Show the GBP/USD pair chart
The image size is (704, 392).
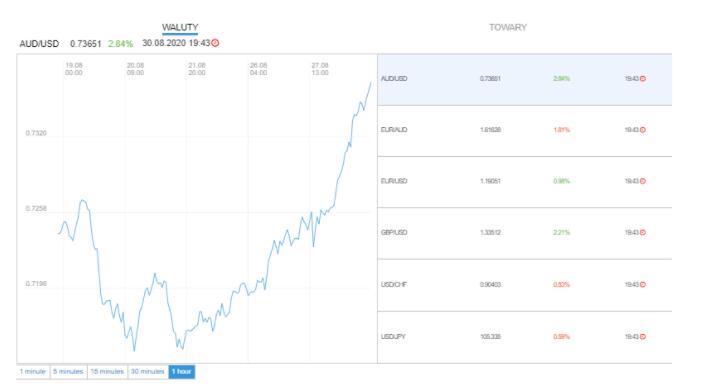(x=524, y=233)
